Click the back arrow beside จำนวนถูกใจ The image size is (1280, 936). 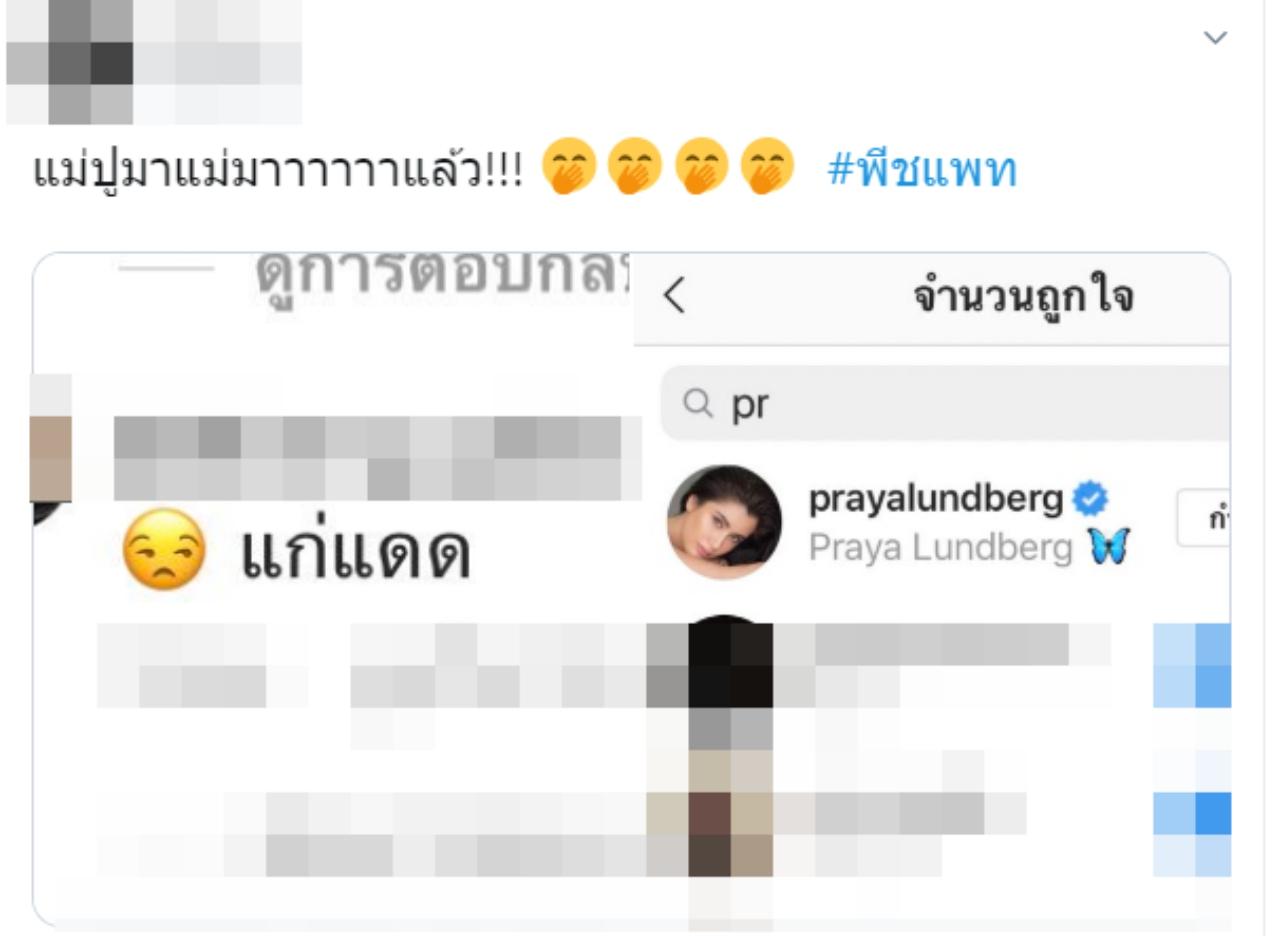click(x=675, y=296)
